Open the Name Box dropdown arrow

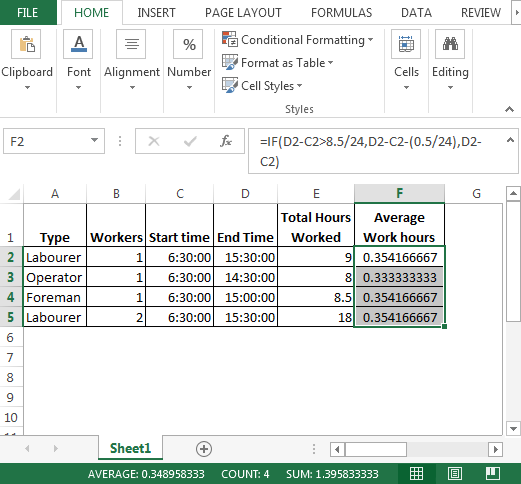(94, 140)
